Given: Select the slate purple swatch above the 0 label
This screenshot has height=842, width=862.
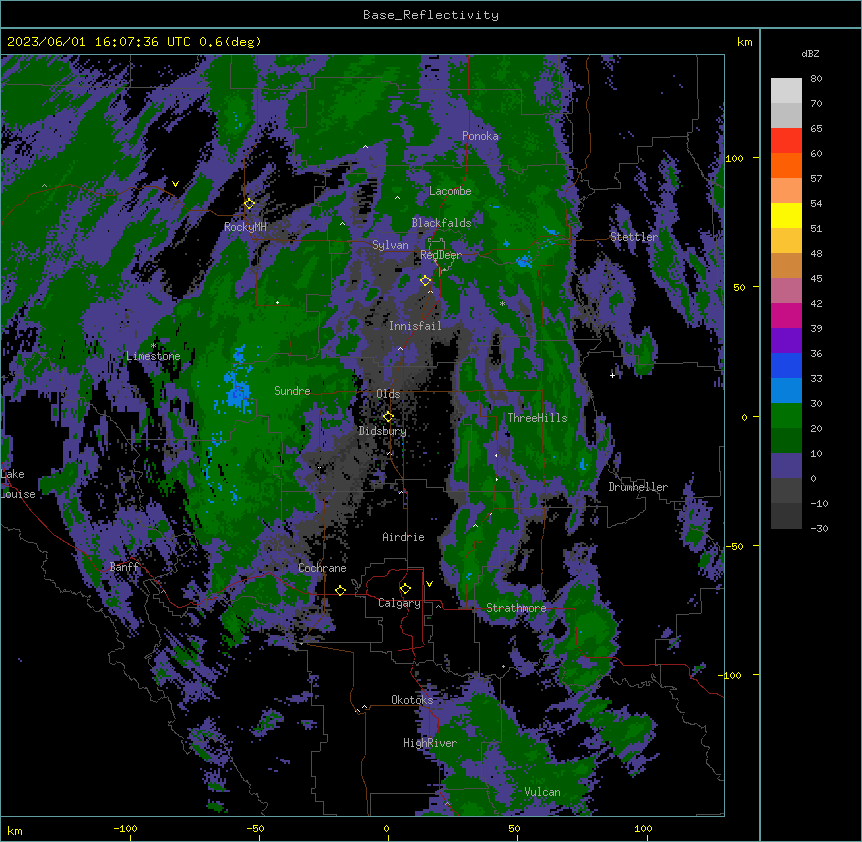Looking at the screenshot, I should point(786,466).
